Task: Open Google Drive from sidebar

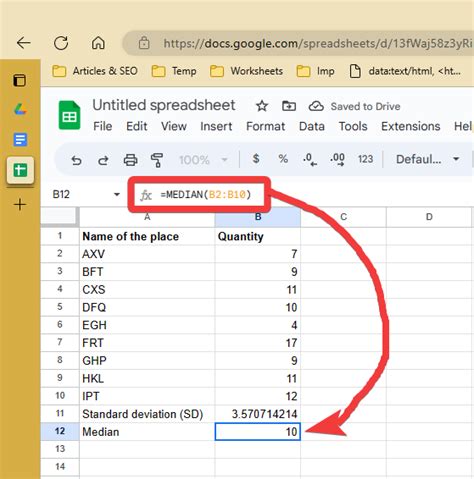Action: coord(20,109)
